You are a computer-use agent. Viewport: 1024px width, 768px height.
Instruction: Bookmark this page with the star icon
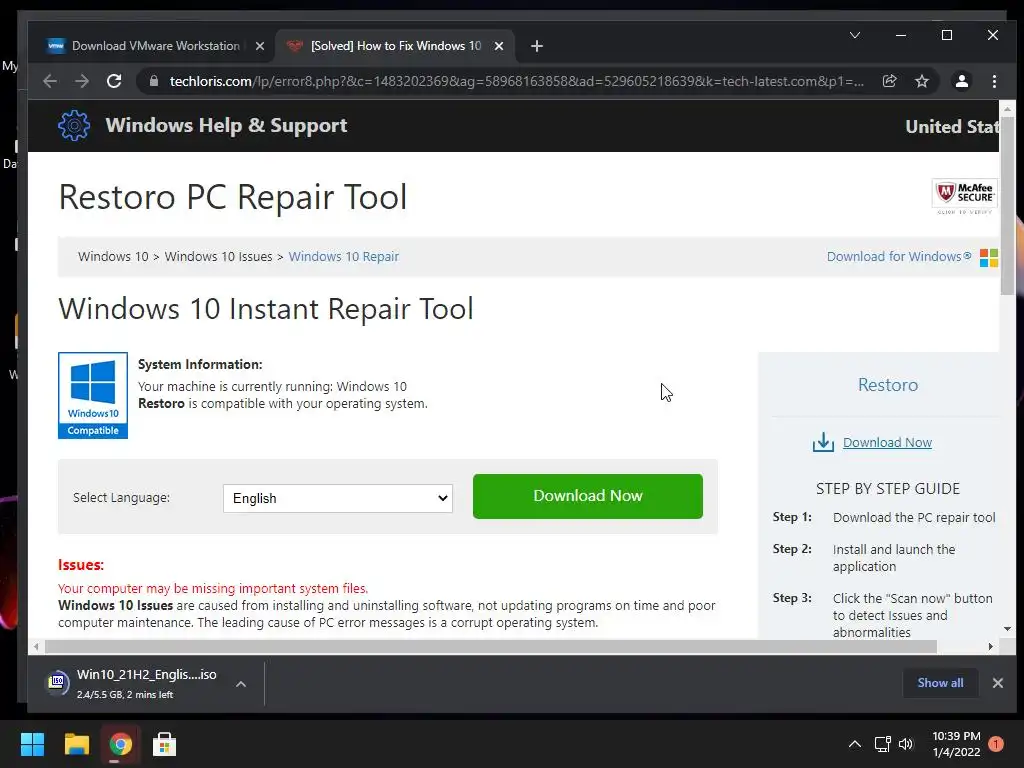coord(921,81)
